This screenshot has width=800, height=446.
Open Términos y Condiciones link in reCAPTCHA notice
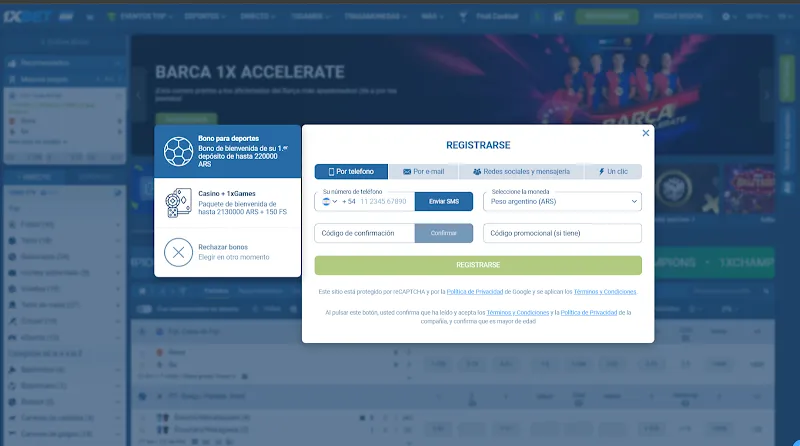coord(605,292)
